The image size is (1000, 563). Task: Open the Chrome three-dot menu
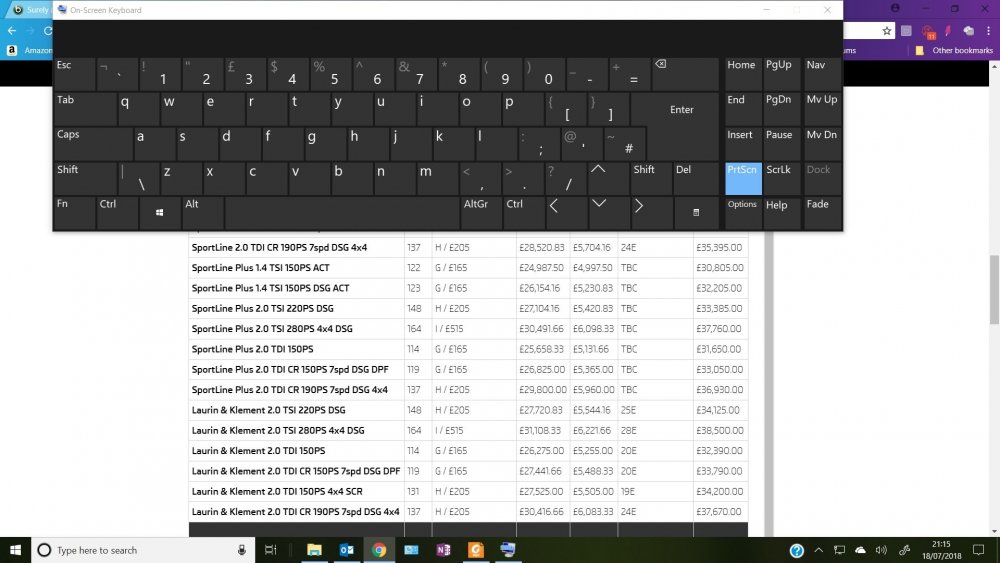[988, 31]
